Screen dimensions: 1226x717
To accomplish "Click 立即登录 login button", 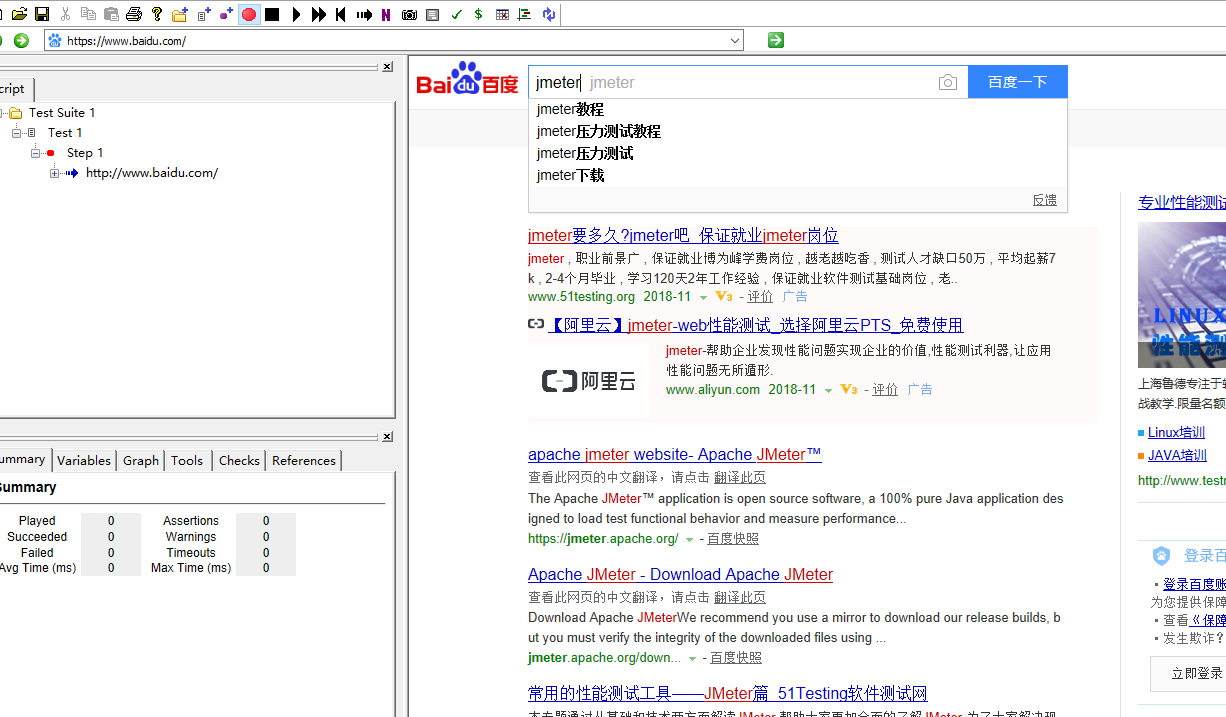I will (x=1188, y=674).
